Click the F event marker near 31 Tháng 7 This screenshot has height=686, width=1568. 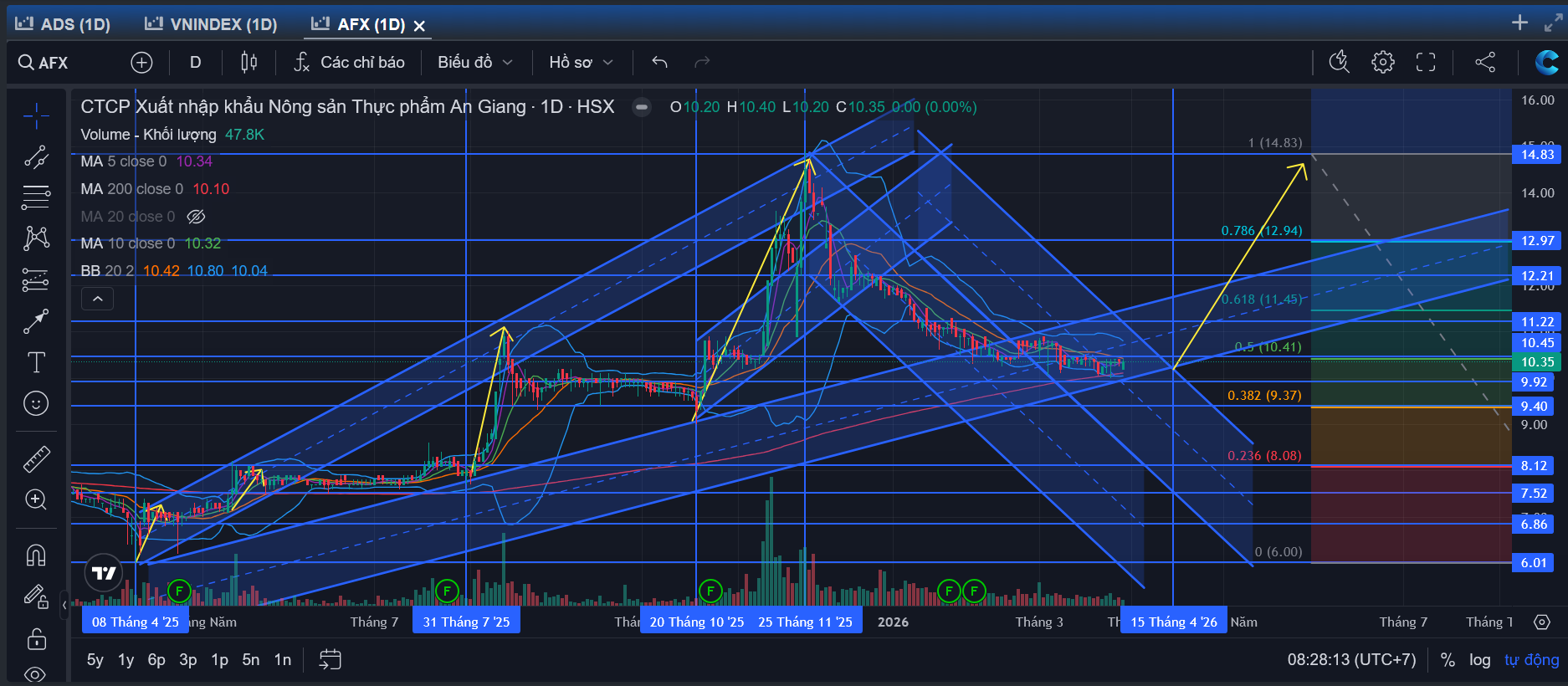point(447,591)
